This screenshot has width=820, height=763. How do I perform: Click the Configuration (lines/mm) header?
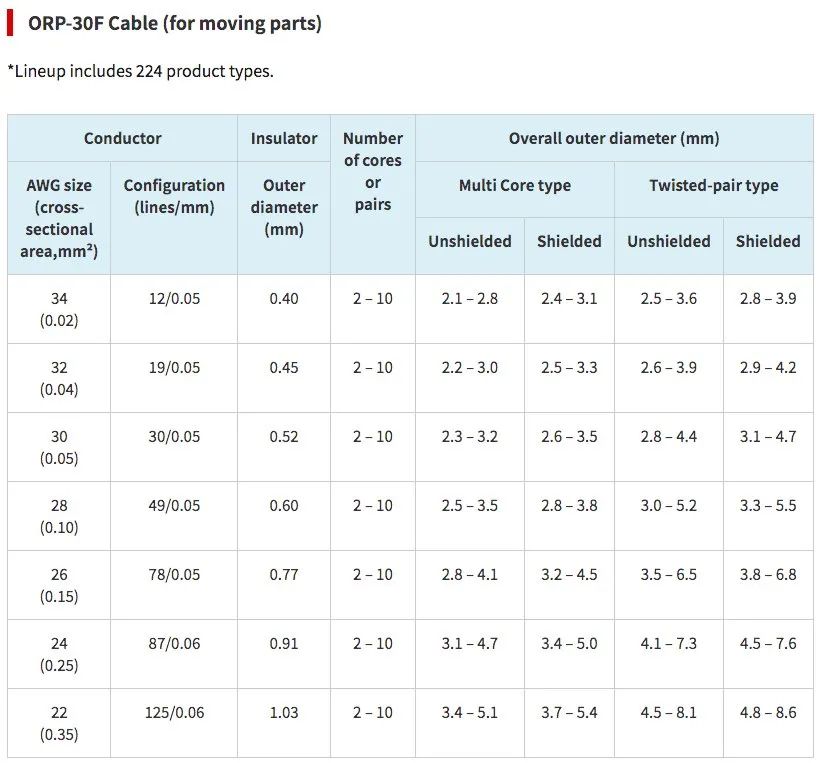tap(174, 196)
